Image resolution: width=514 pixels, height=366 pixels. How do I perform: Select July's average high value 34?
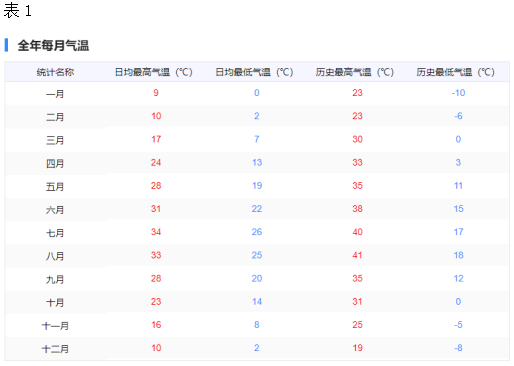[156, 232]
